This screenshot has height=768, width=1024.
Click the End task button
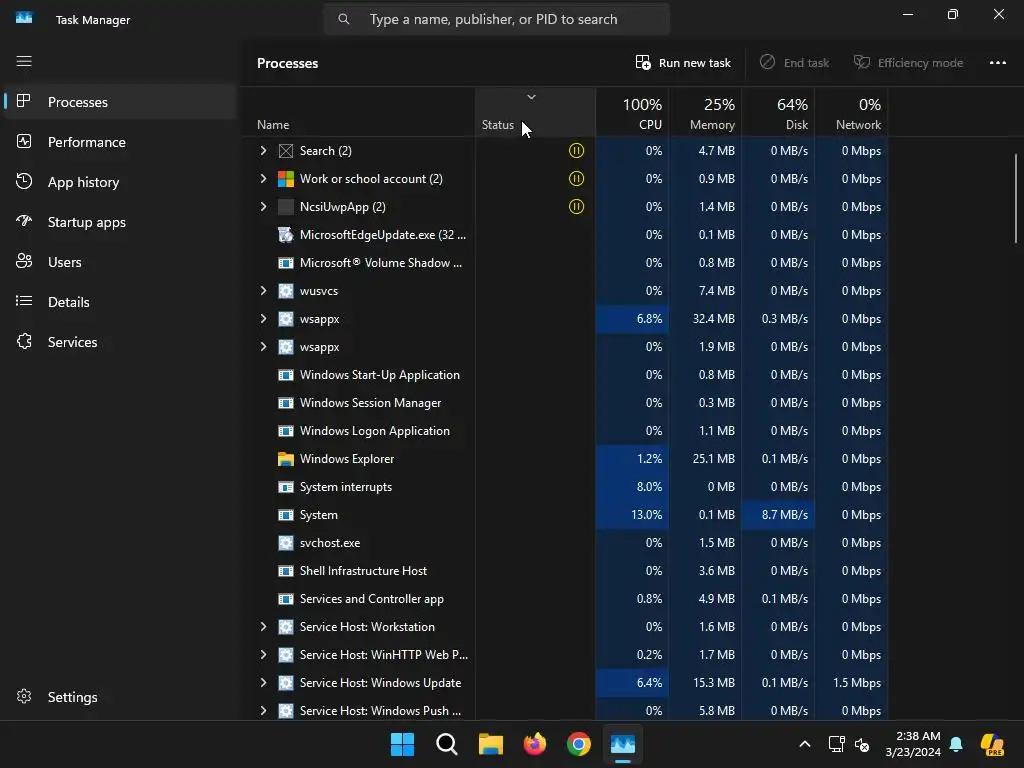794,63
